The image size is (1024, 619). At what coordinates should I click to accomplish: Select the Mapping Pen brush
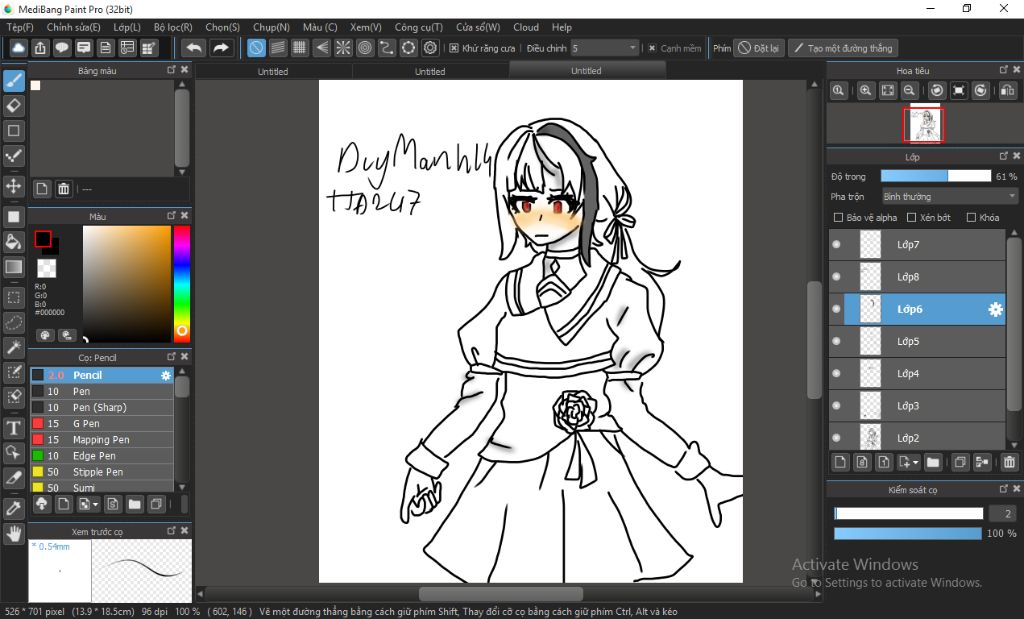[x=102, y=440]
